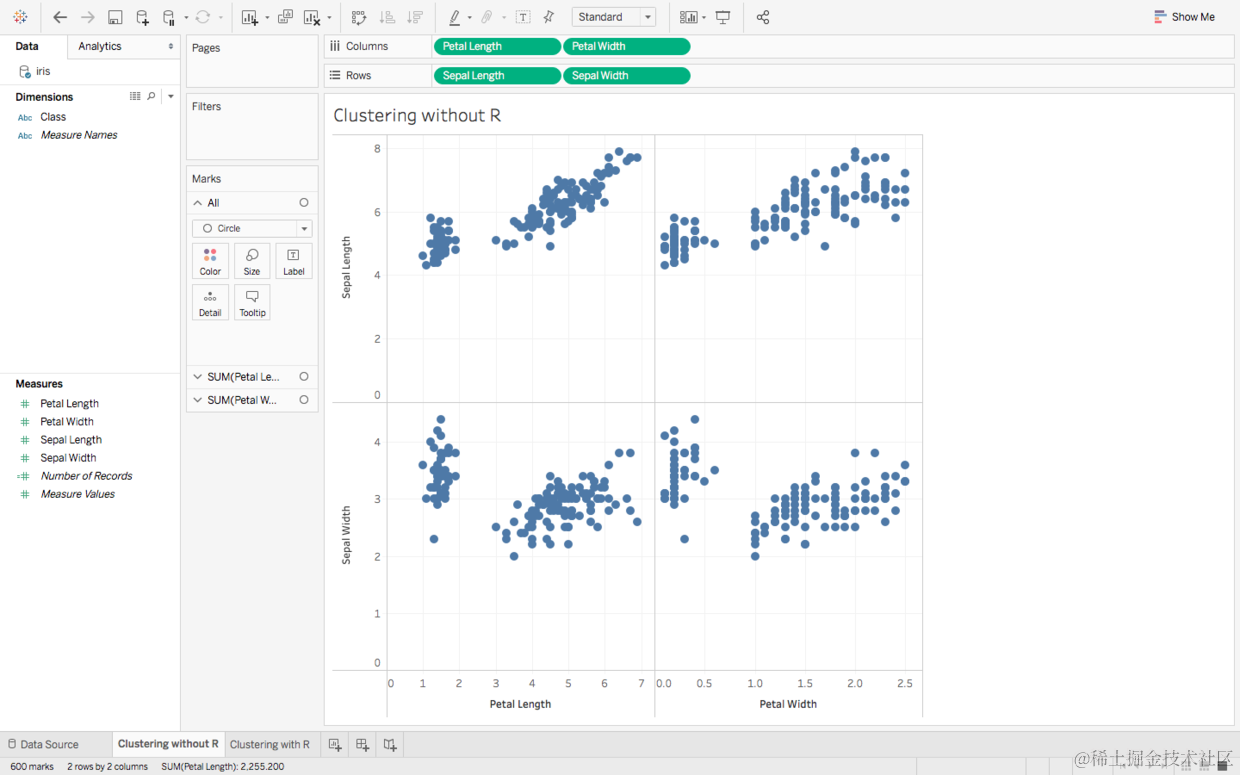This screenshot has width=1240, height=775.
Task: Add new story tab icon at bottom
Action: (x=390, y=744)
